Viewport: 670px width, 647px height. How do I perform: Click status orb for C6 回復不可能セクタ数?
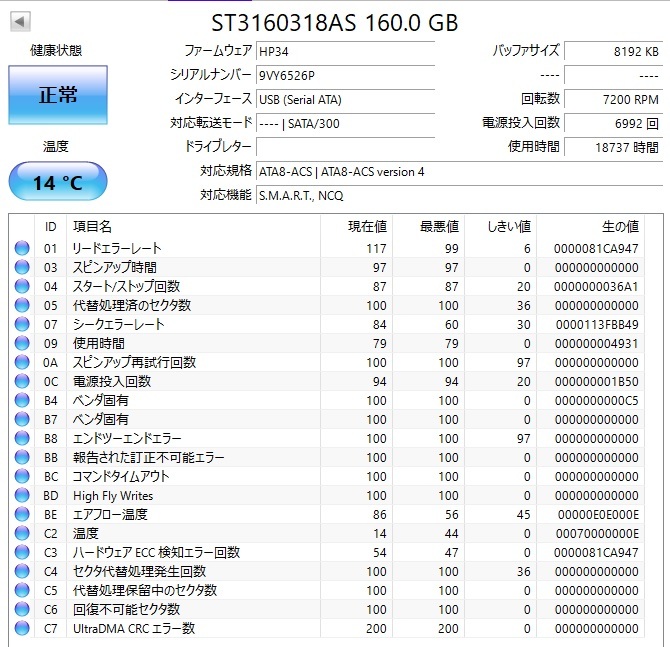pos(22,609)
